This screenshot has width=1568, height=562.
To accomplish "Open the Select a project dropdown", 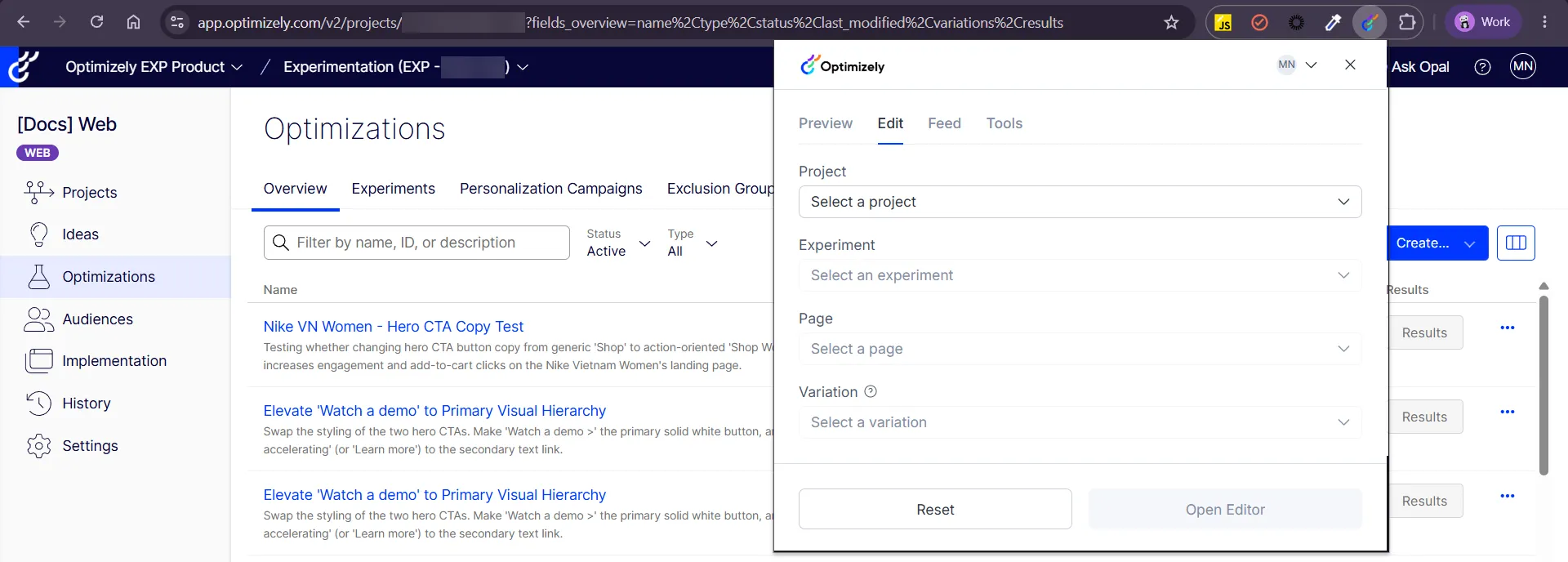I will 1080,202.
